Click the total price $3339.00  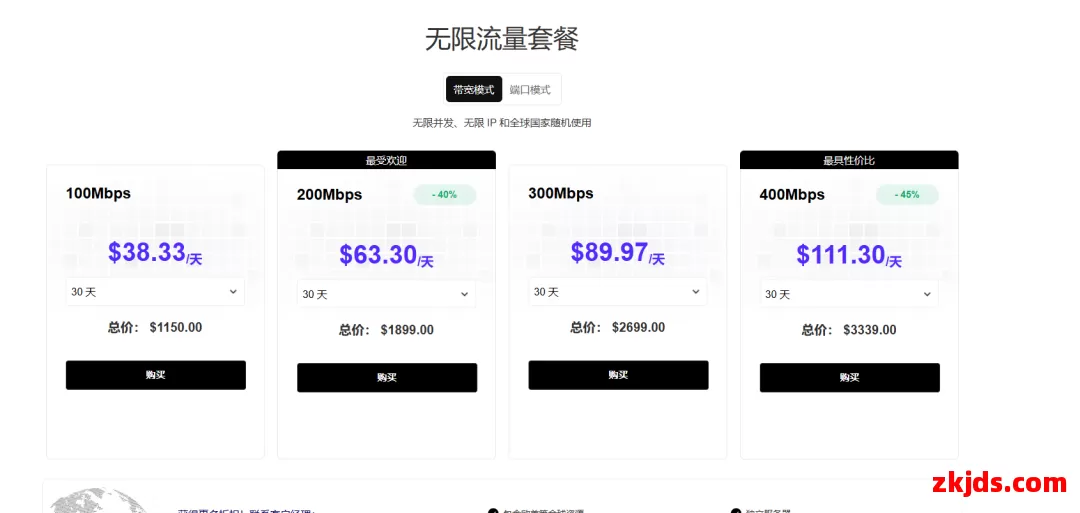pos(870,330)
